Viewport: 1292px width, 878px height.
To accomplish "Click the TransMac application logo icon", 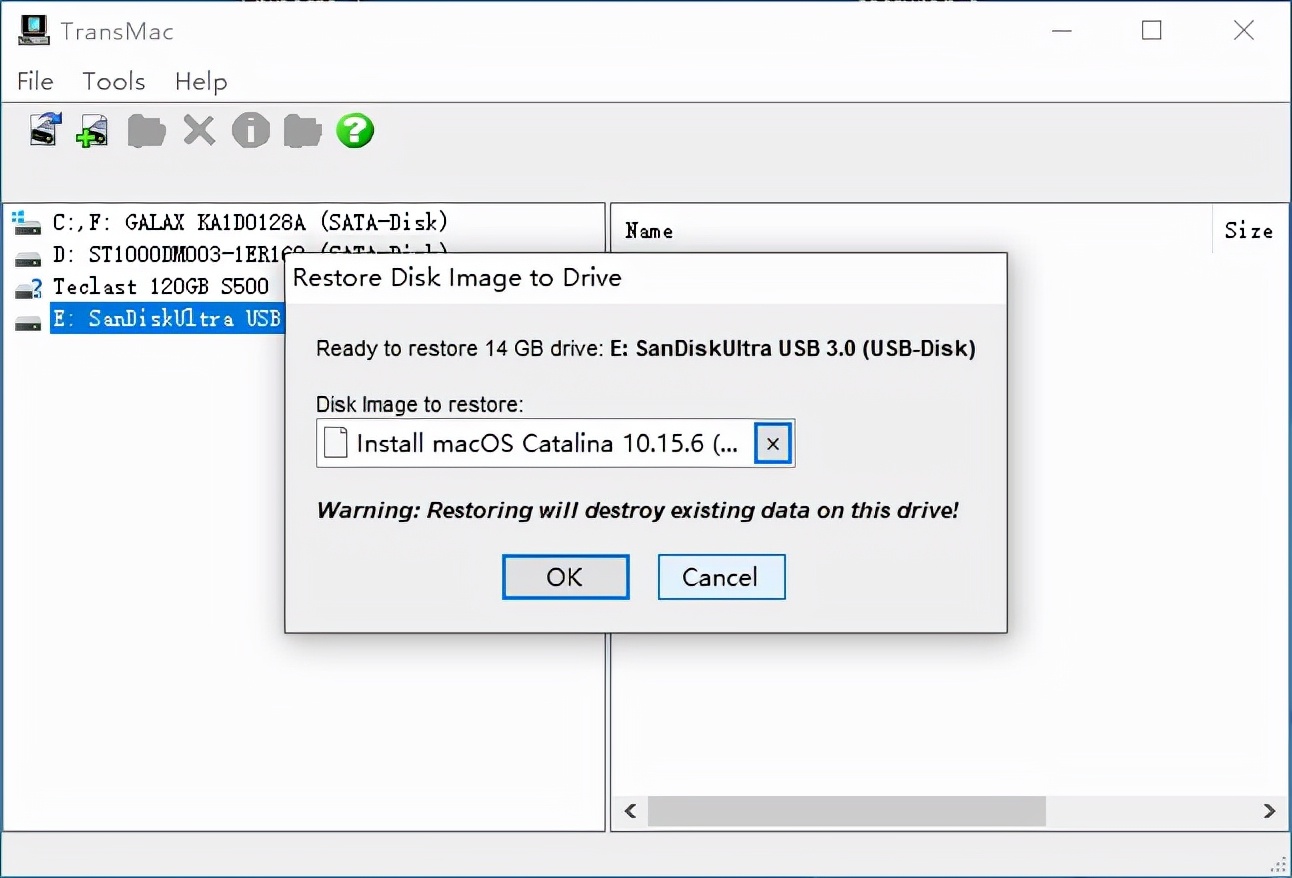I will [x=33, y=30].
